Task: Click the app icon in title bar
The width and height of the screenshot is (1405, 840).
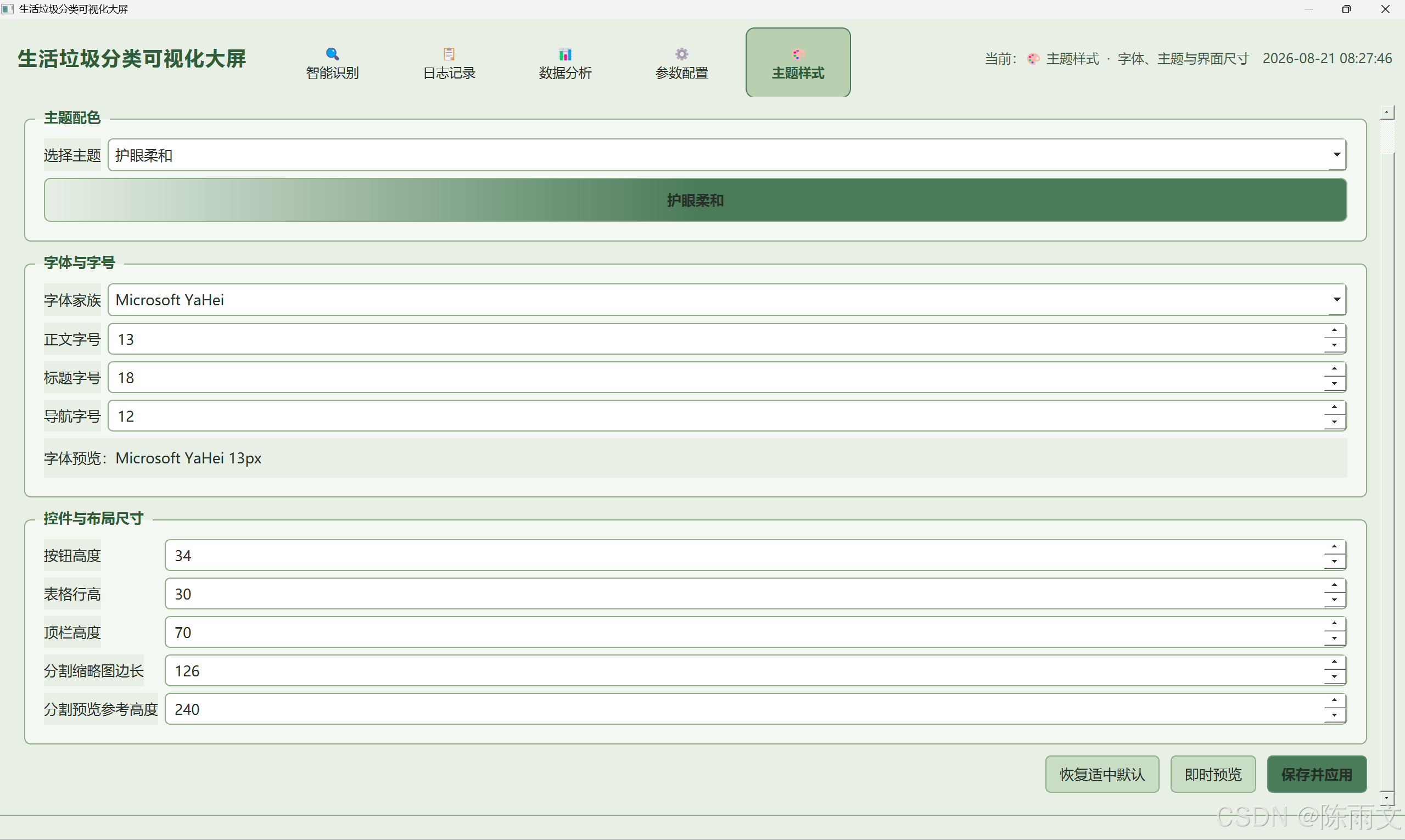Action: [7, 9]
